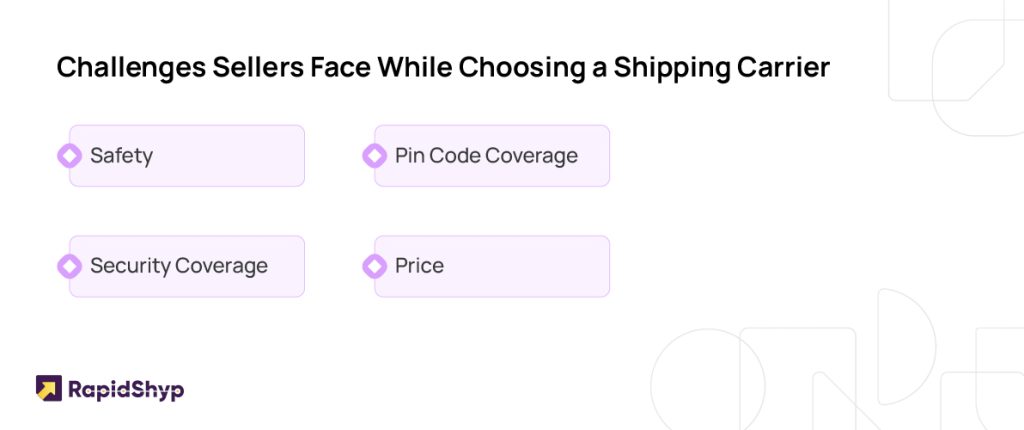
Task: Click the word Choosing in the heading
Action: [522, 69]
